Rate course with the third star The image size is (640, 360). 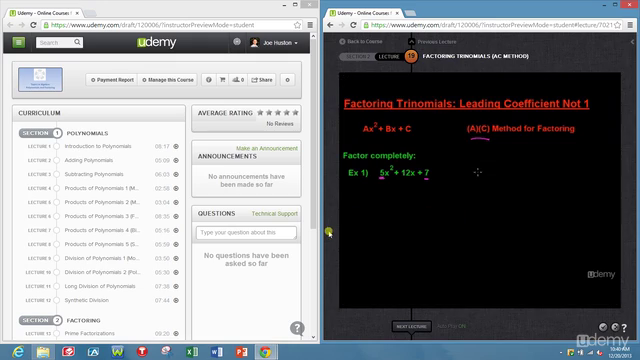coord(278,113)
